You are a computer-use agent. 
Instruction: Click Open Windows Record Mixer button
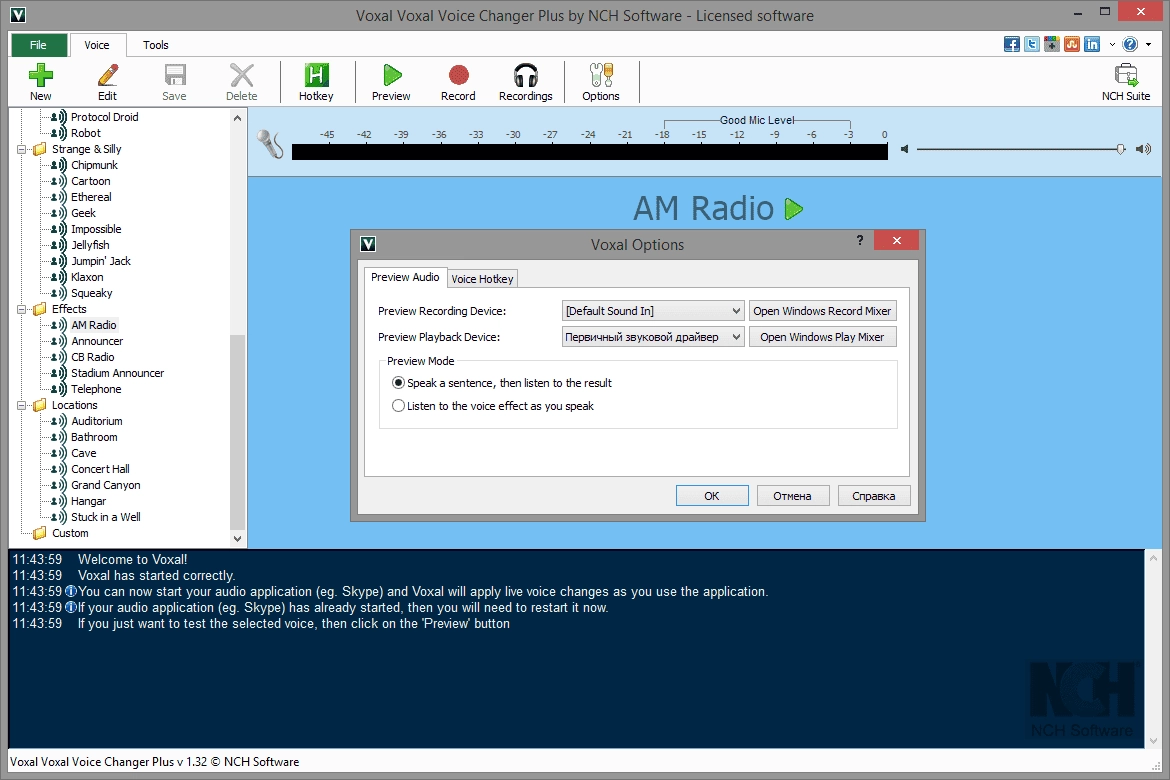click(822, 311)
